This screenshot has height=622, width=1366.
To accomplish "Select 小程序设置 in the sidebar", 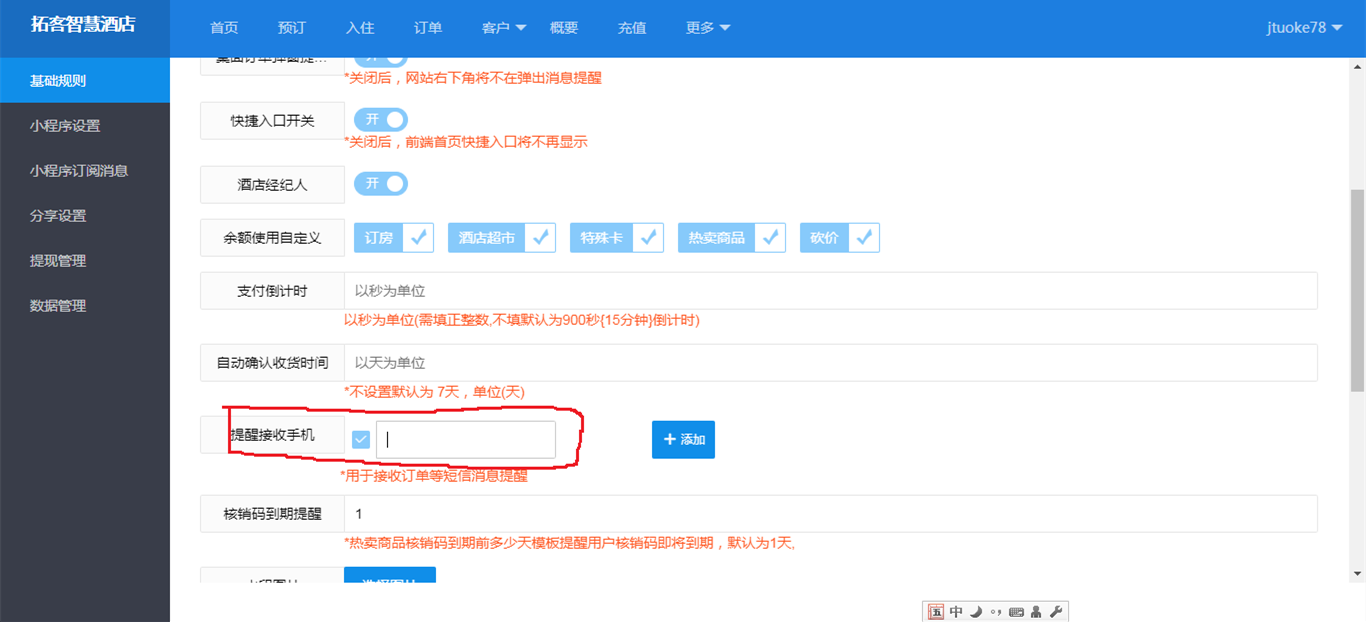I will point(85,125).
